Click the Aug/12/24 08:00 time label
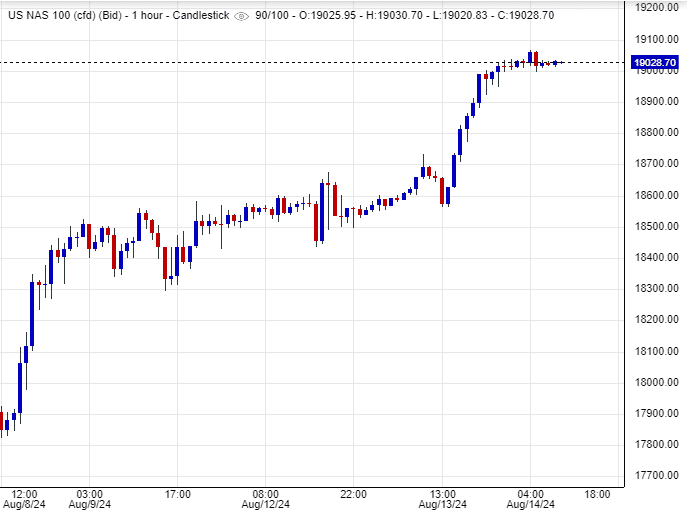This screenshot has width=687, height=511. click(265, 494)
